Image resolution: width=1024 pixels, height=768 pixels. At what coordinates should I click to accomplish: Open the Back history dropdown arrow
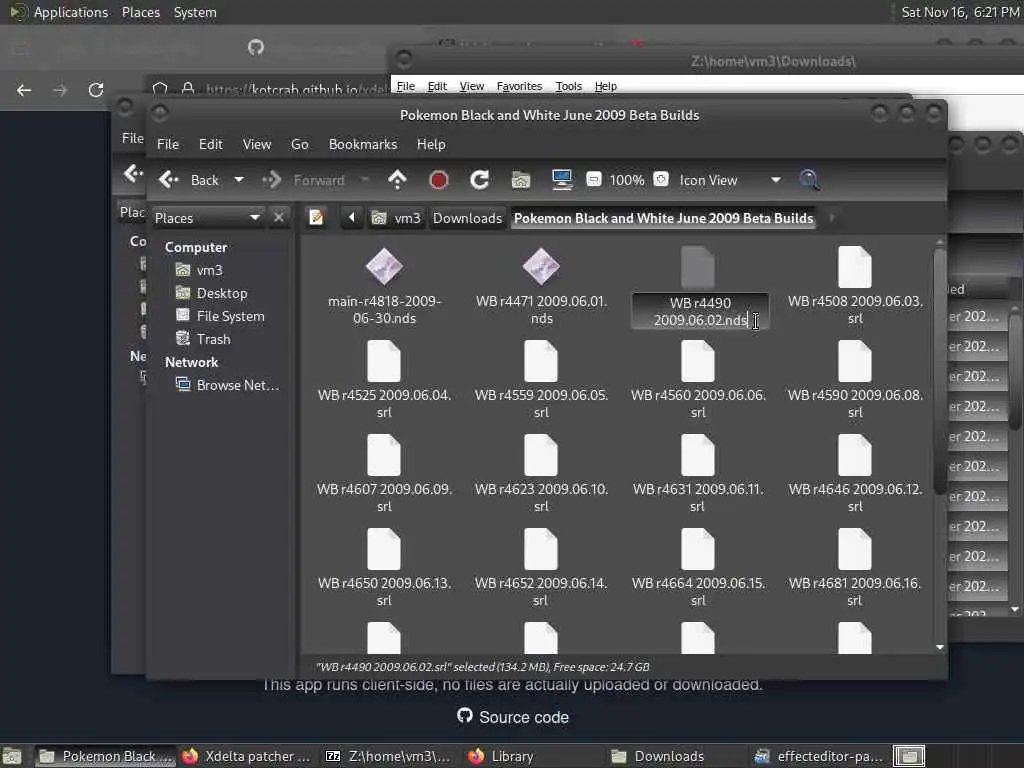239,180
